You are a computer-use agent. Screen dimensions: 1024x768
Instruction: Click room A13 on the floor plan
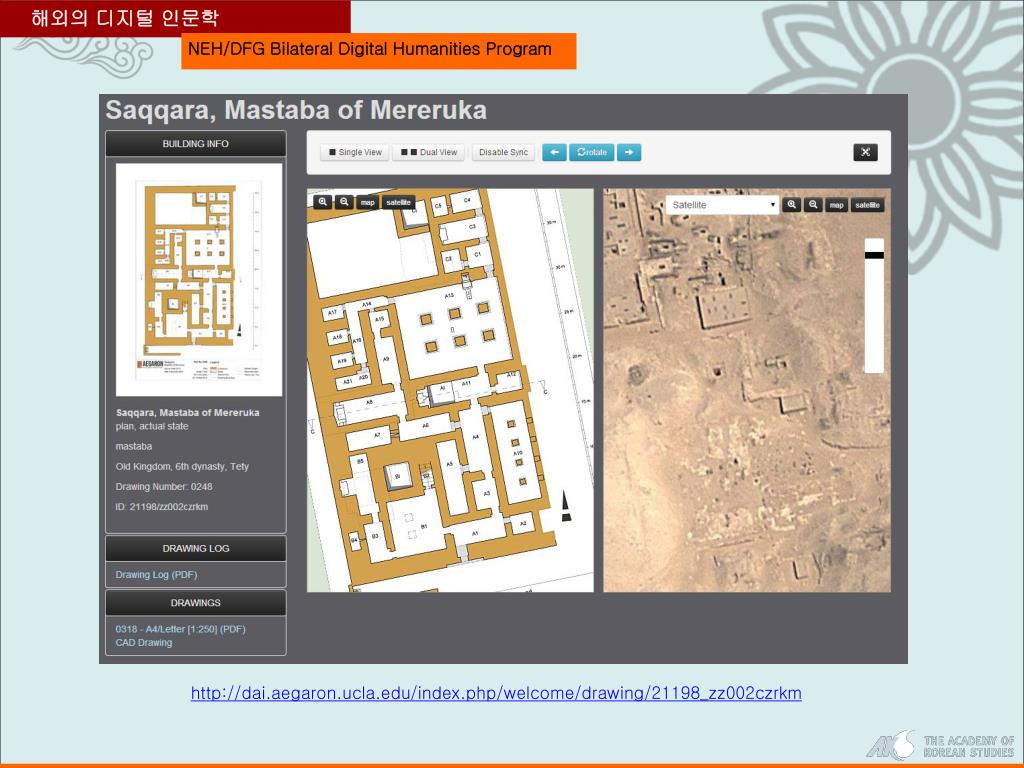click(x=449, y=296)
